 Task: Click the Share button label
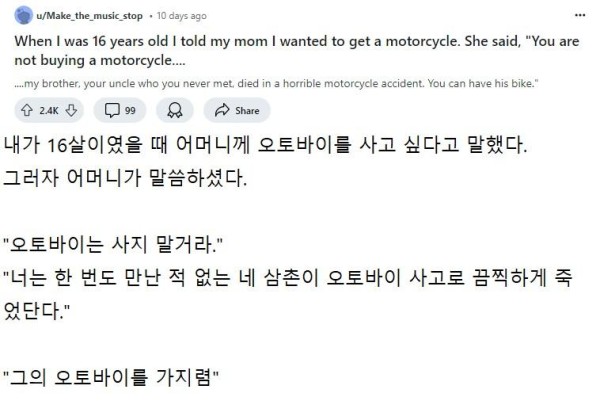pos(247,111)
